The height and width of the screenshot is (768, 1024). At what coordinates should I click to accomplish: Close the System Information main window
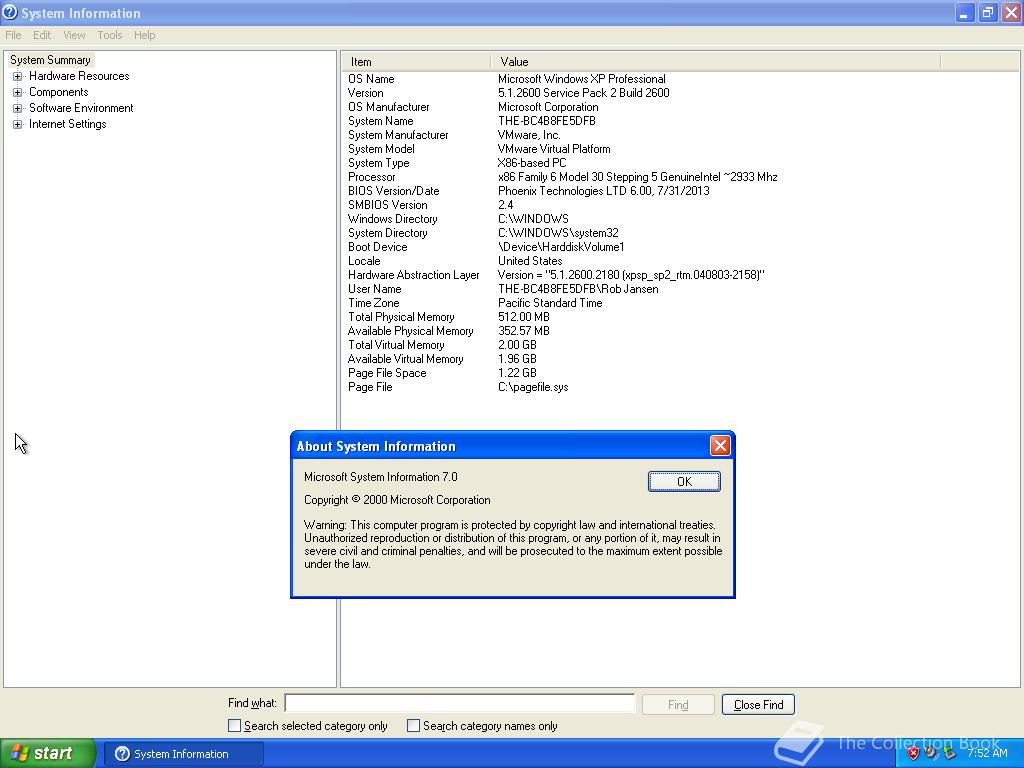(1011, 12)
